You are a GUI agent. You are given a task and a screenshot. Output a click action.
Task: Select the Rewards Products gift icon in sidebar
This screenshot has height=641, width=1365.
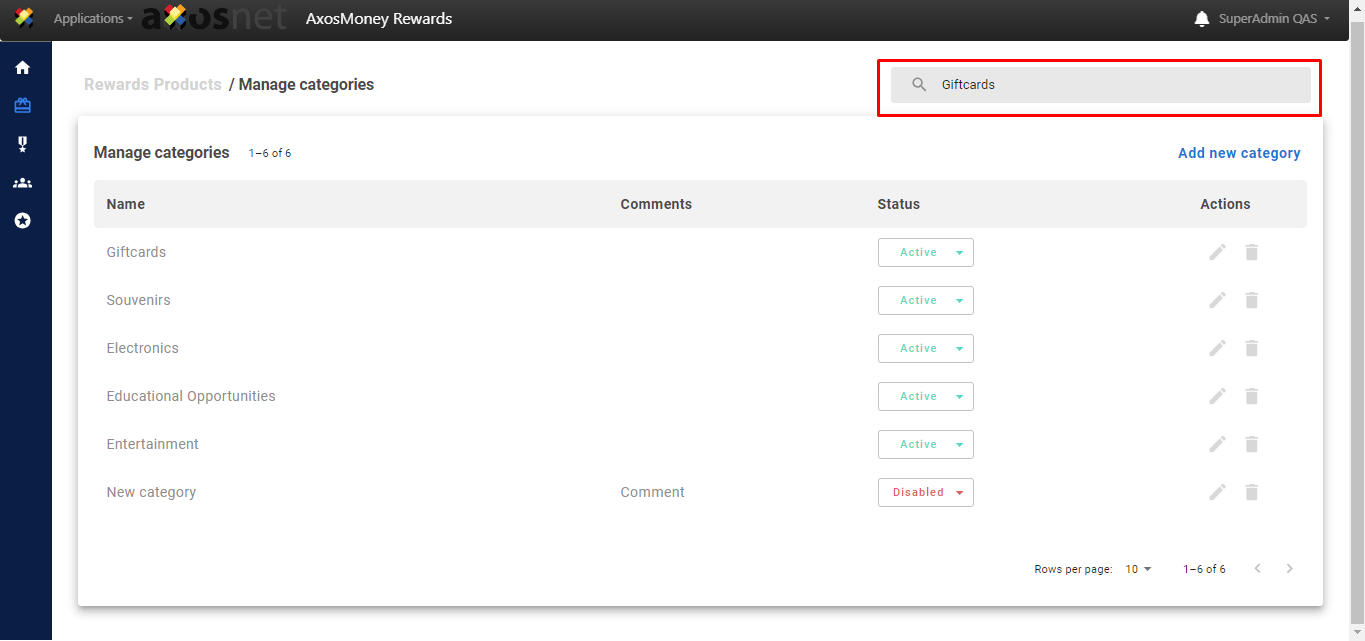pos(22,106)
